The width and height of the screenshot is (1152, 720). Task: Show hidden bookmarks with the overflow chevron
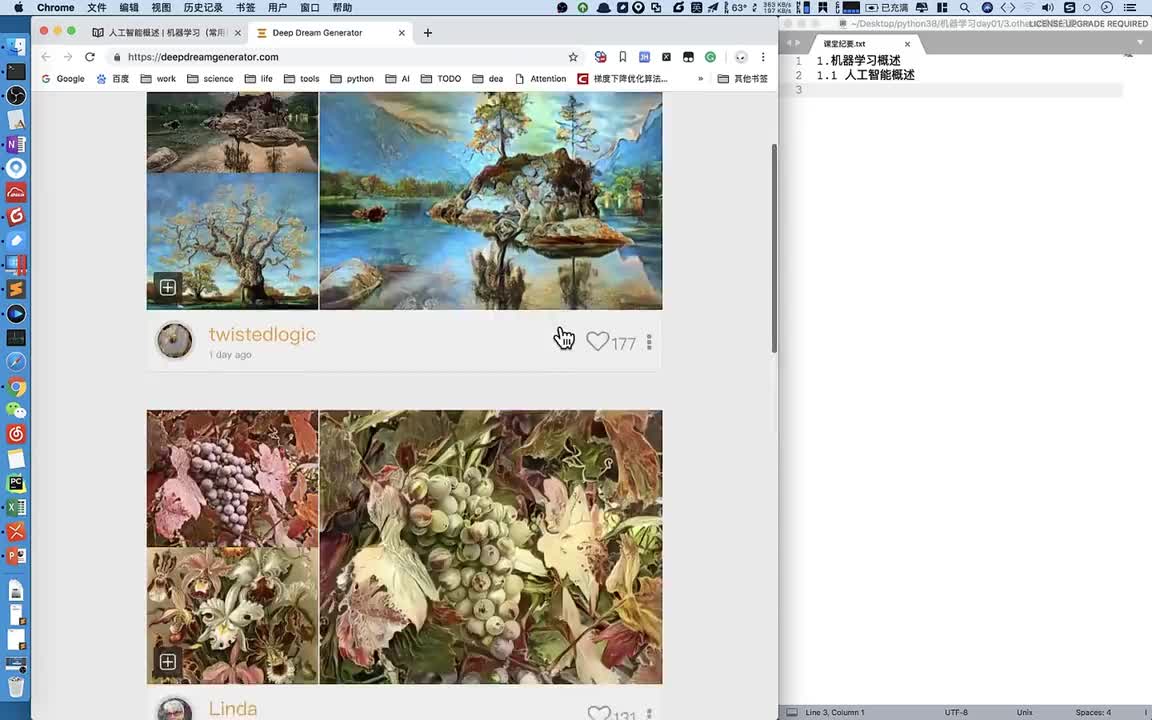click(x=700, y=79)
